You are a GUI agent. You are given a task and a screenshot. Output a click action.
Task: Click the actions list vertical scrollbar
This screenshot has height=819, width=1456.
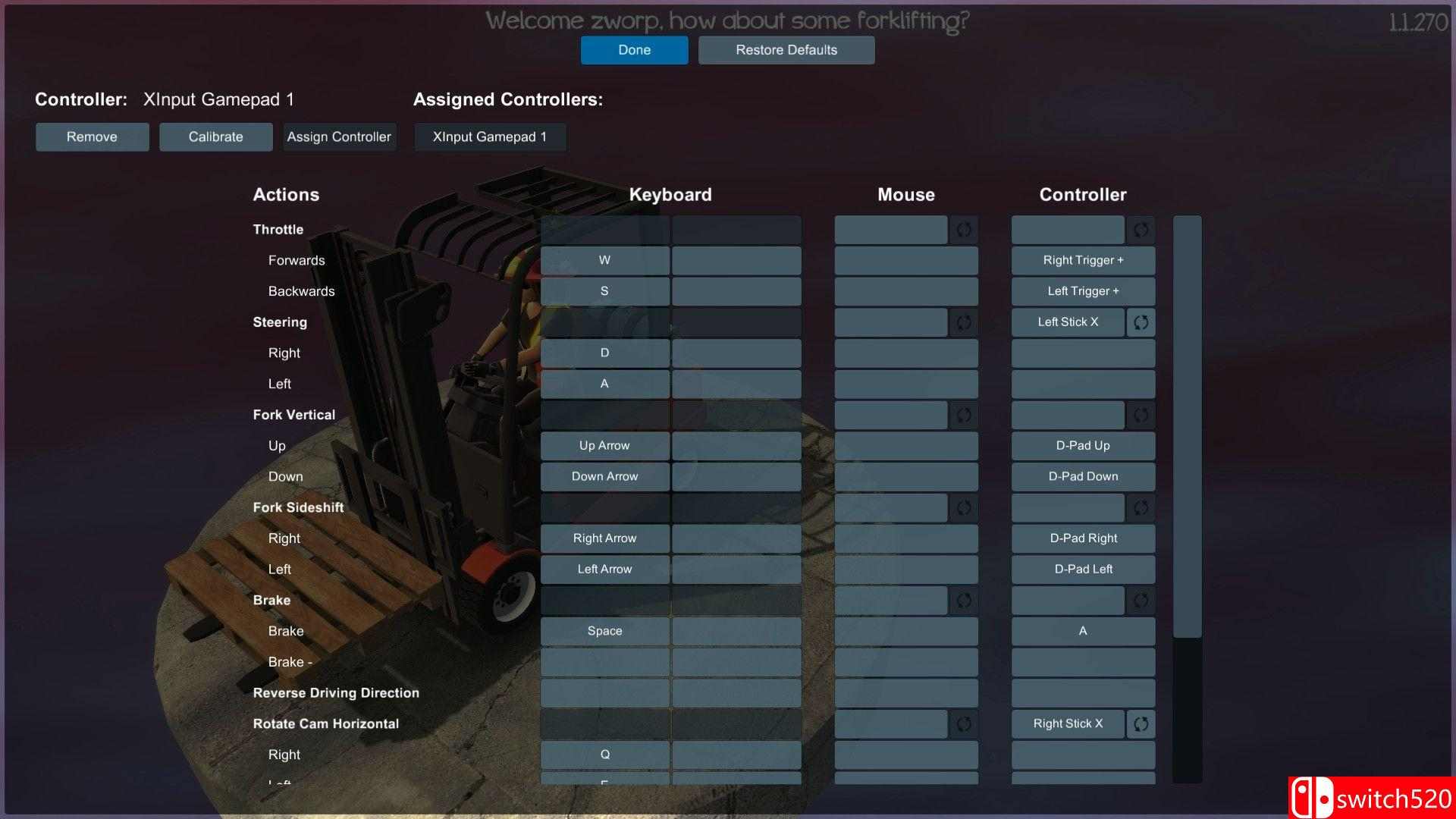pos(1187,426)
